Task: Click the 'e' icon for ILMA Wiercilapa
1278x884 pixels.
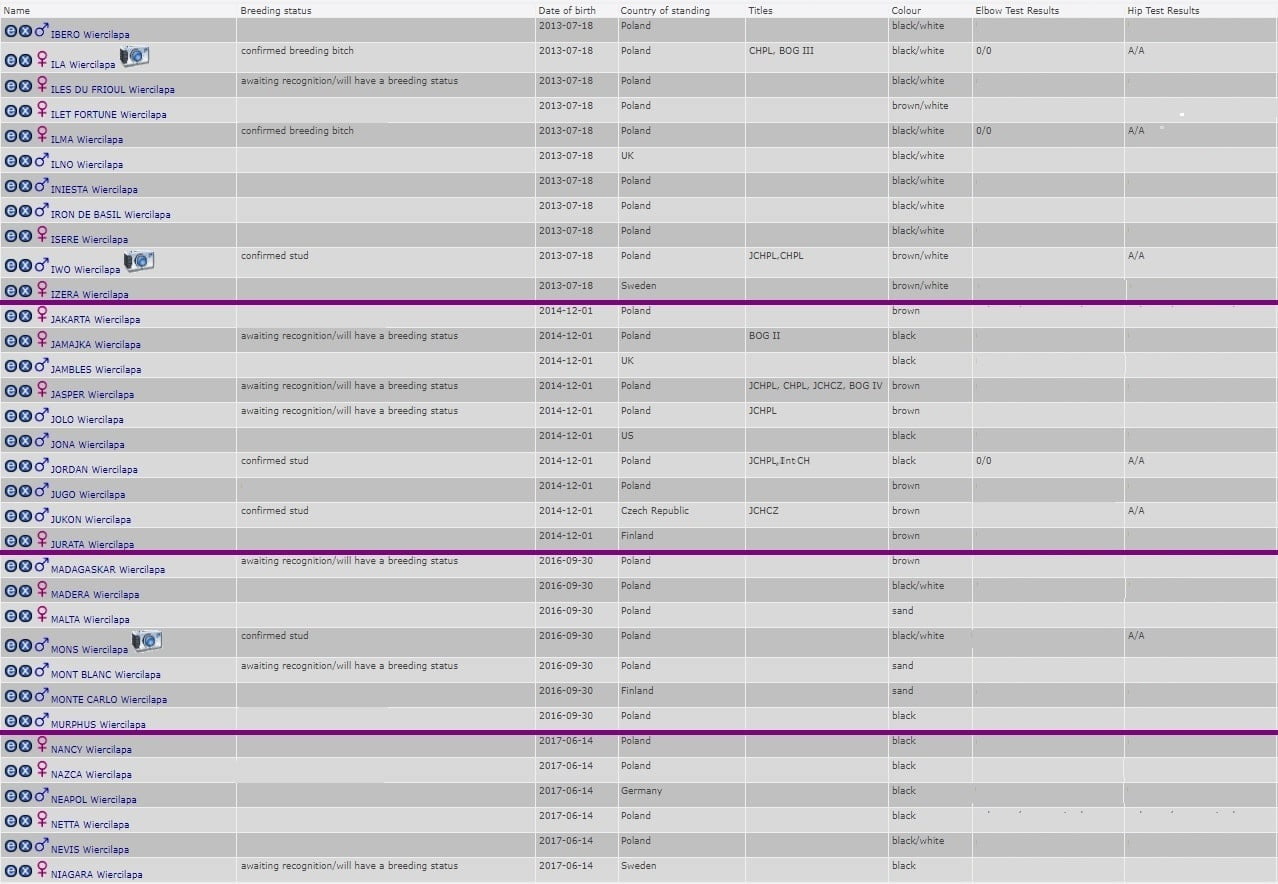Action: pyautogui.click(x=11, y=134)
